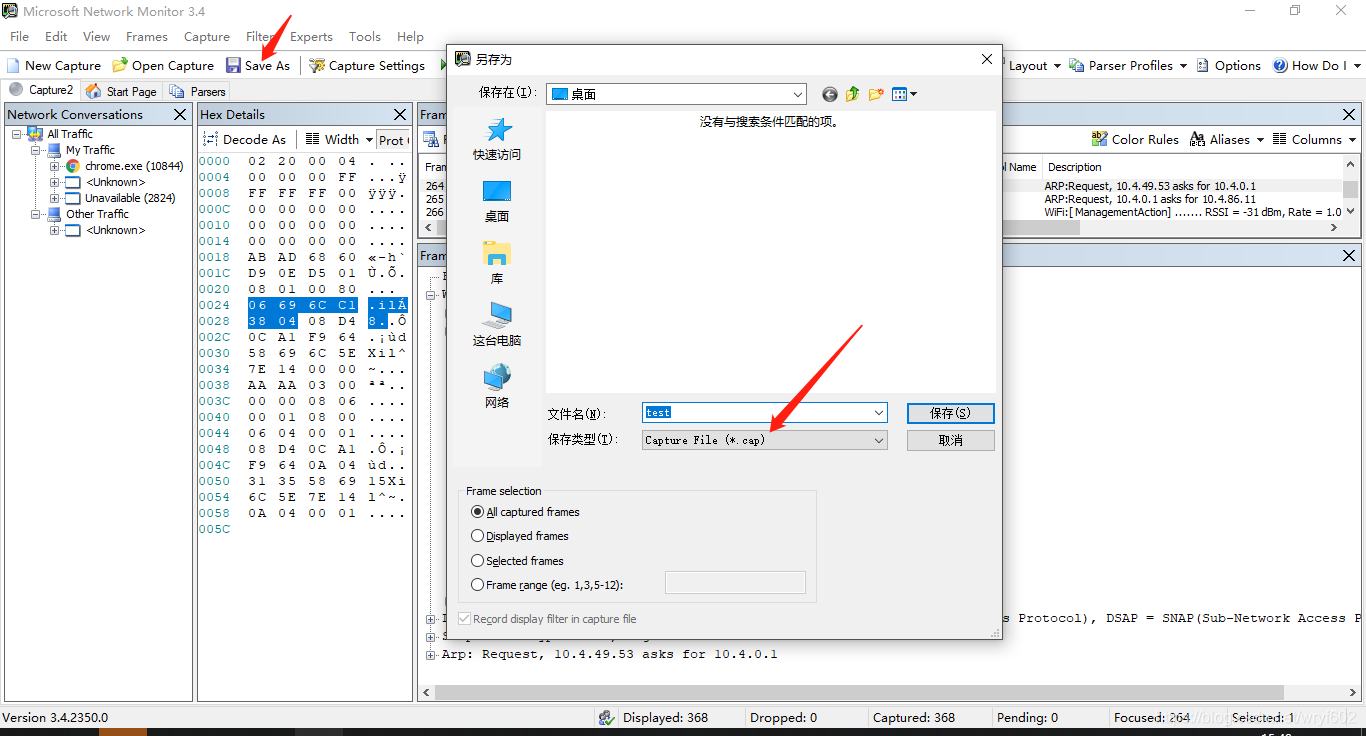
Task: Select 网络 in the places bar
Action: 497,387
